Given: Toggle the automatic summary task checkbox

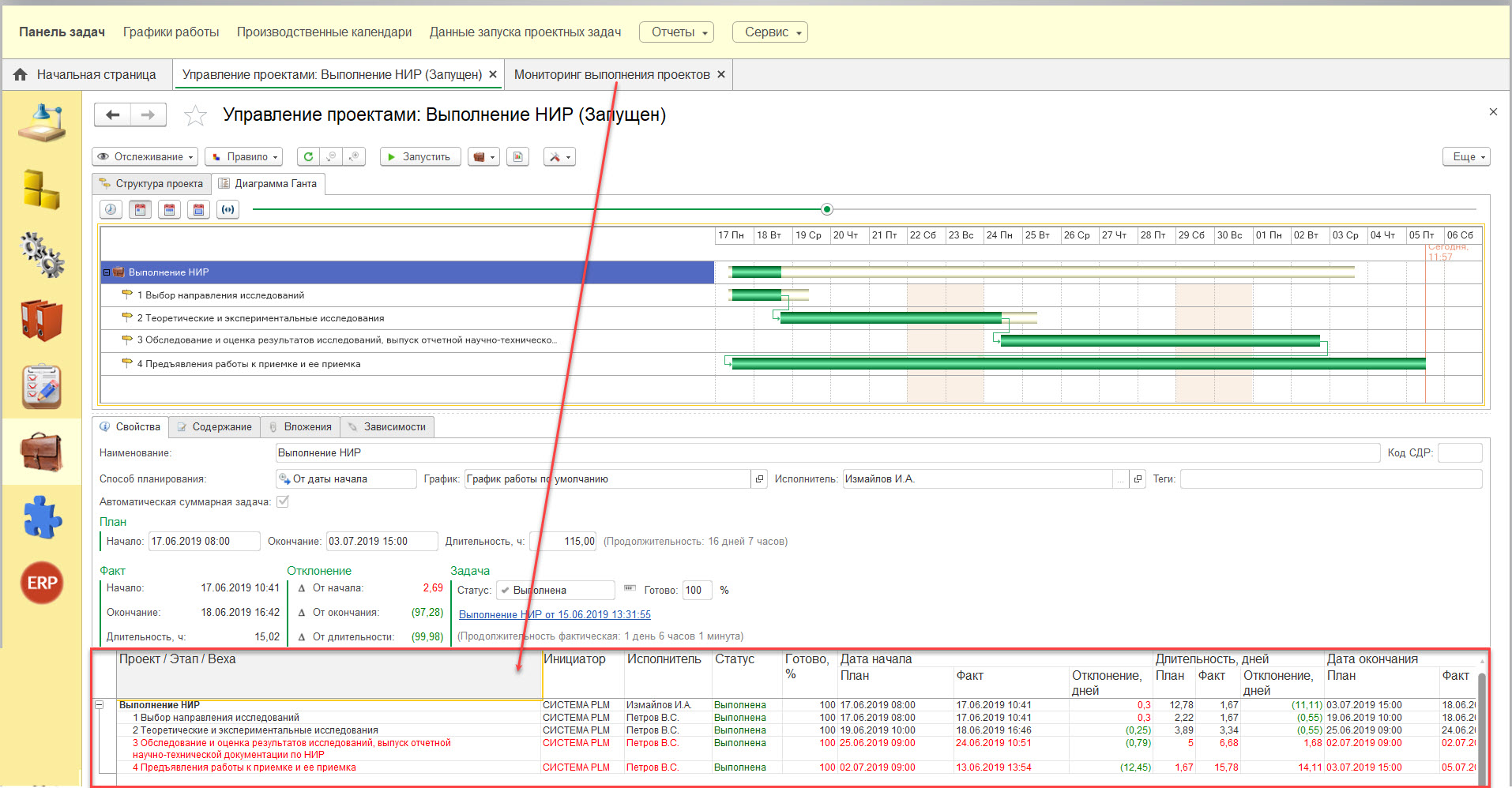Looking at the screenshot, I should point(283,501).
